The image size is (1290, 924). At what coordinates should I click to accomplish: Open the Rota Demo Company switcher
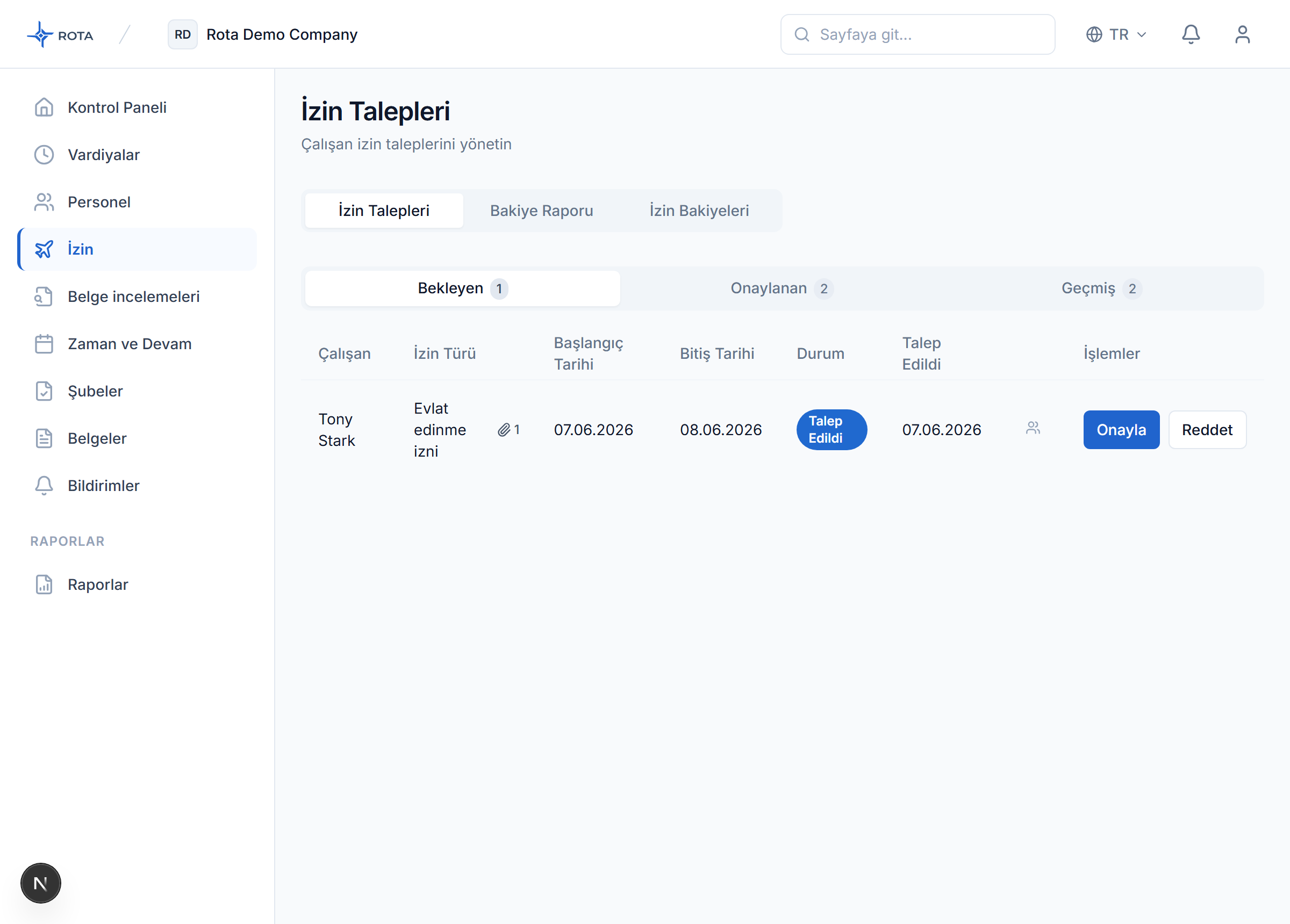263,35
